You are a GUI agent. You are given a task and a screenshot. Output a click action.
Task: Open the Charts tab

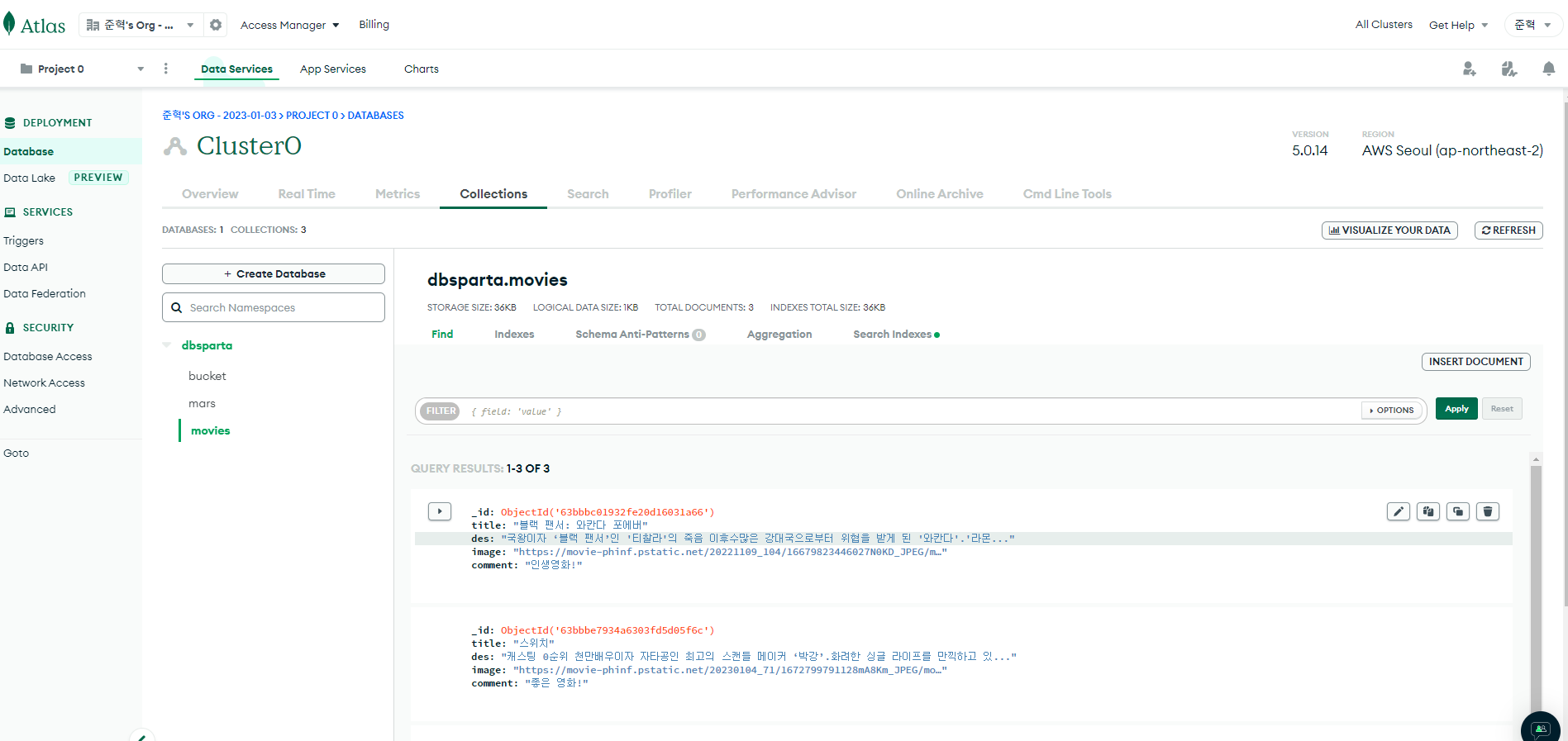point(422,69)
